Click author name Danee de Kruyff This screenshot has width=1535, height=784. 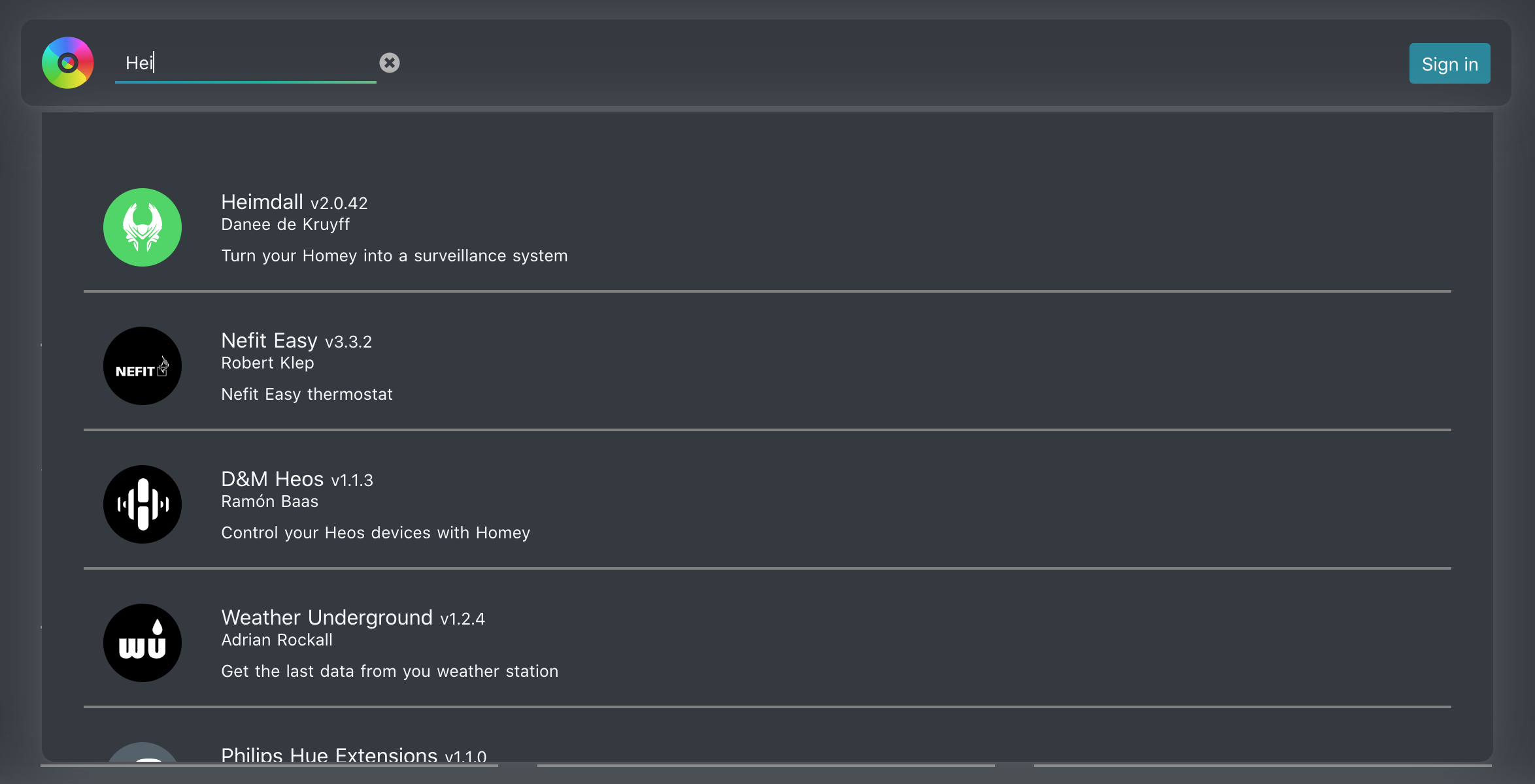pyautogui.click(x=285, y=225)
